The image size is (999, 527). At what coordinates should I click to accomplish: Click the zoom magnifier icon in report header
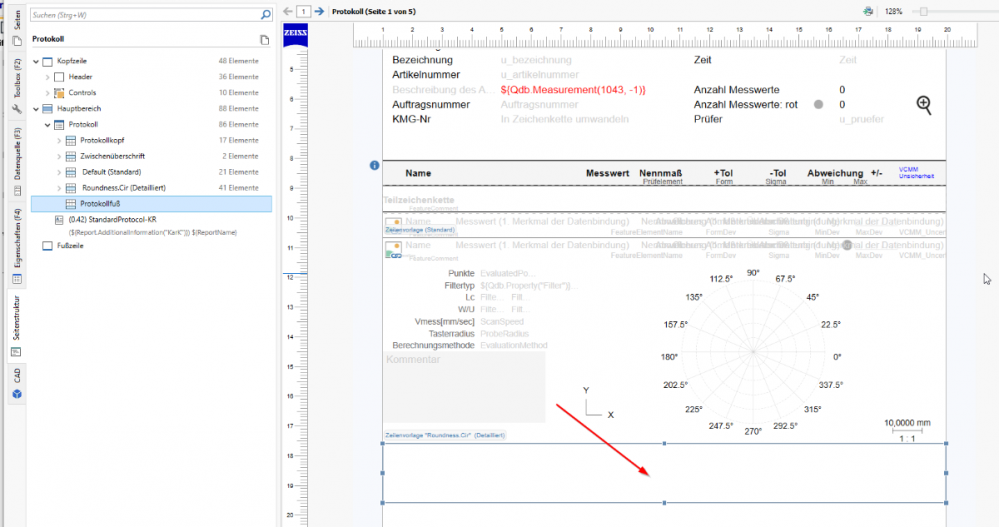(924, 105)
